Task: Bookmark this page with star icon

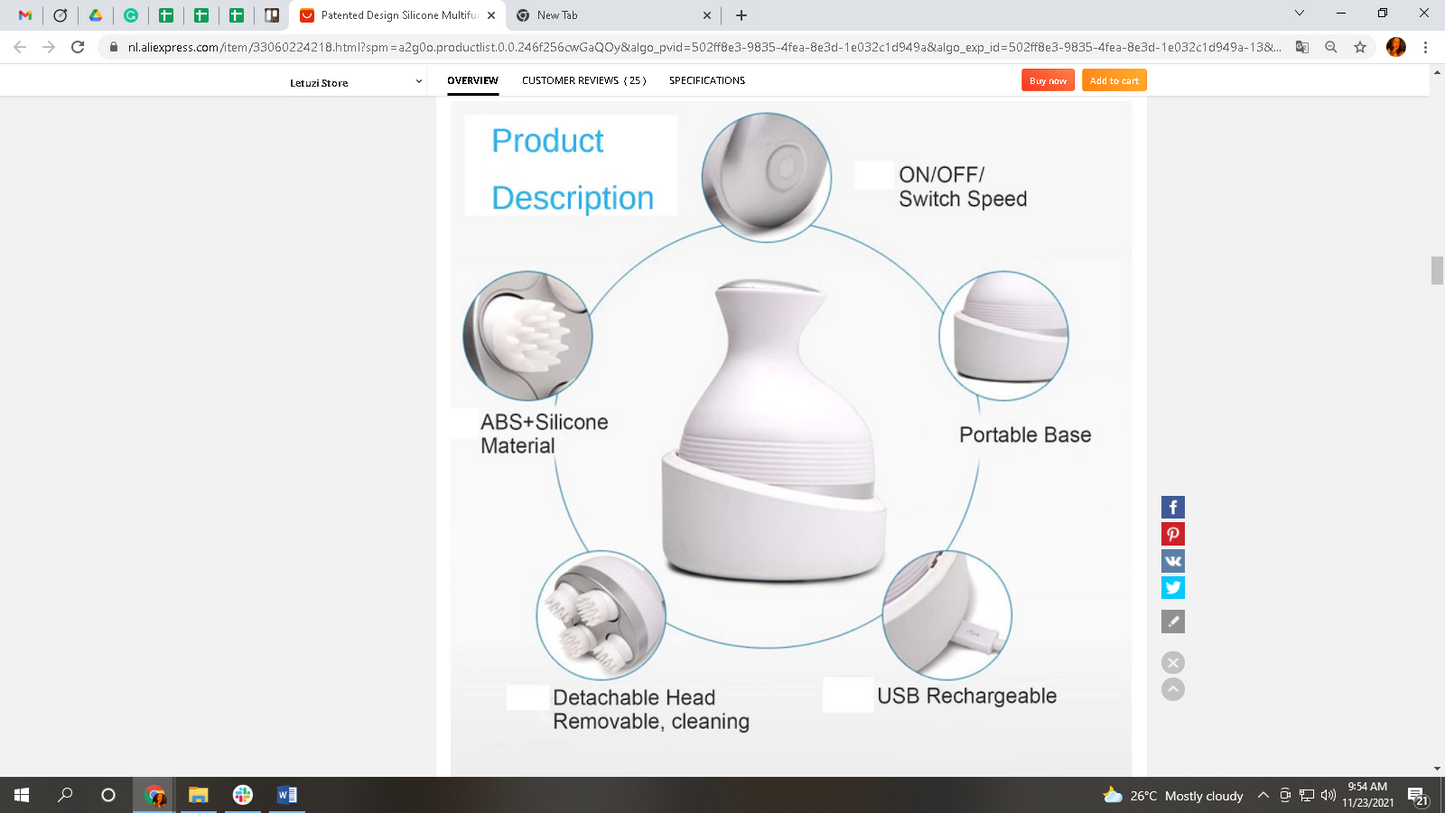Action: pos(1360,47)
